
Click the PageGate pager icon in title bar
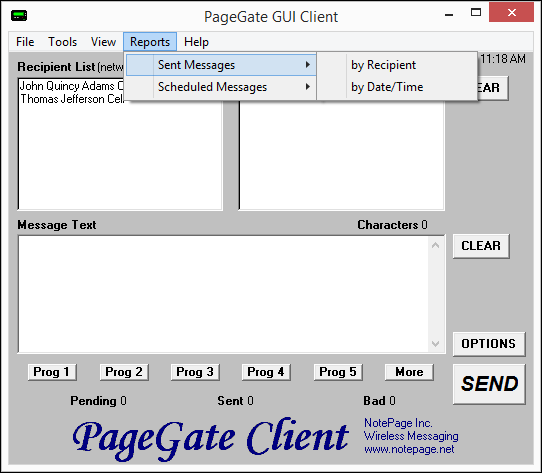tap(19, 15)
